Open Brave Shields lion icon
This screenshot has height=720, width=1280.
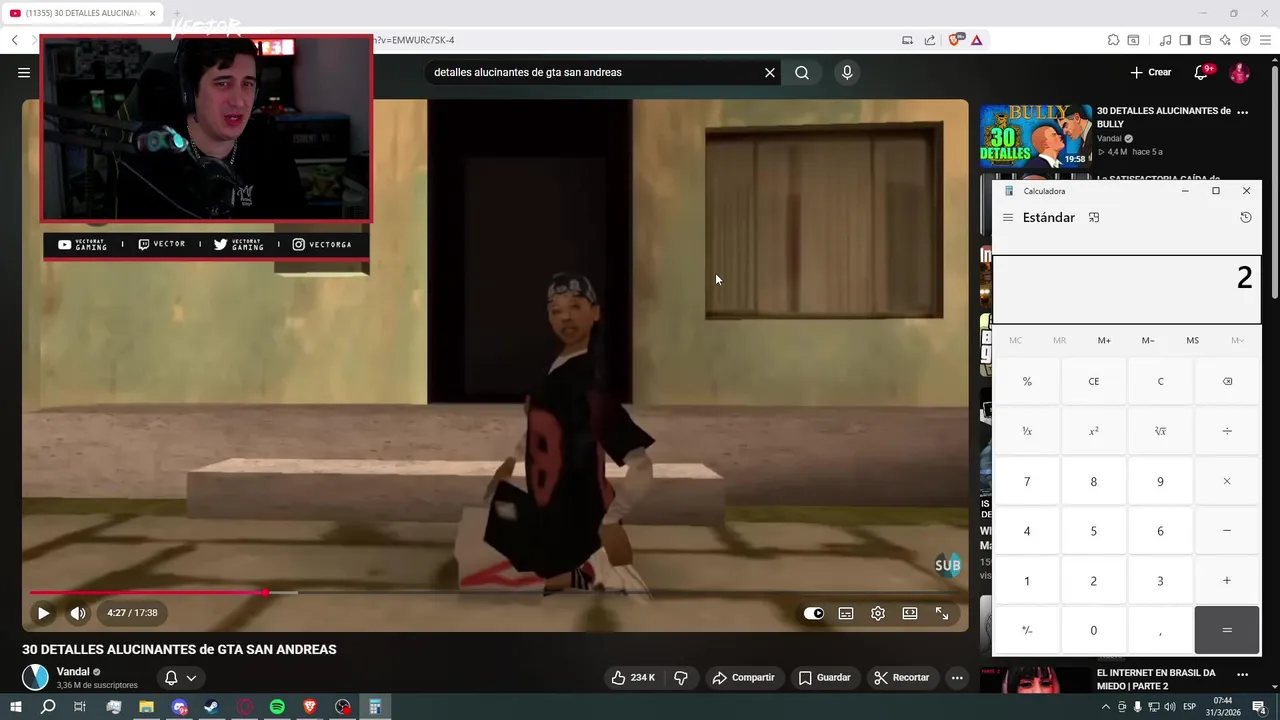954,40
